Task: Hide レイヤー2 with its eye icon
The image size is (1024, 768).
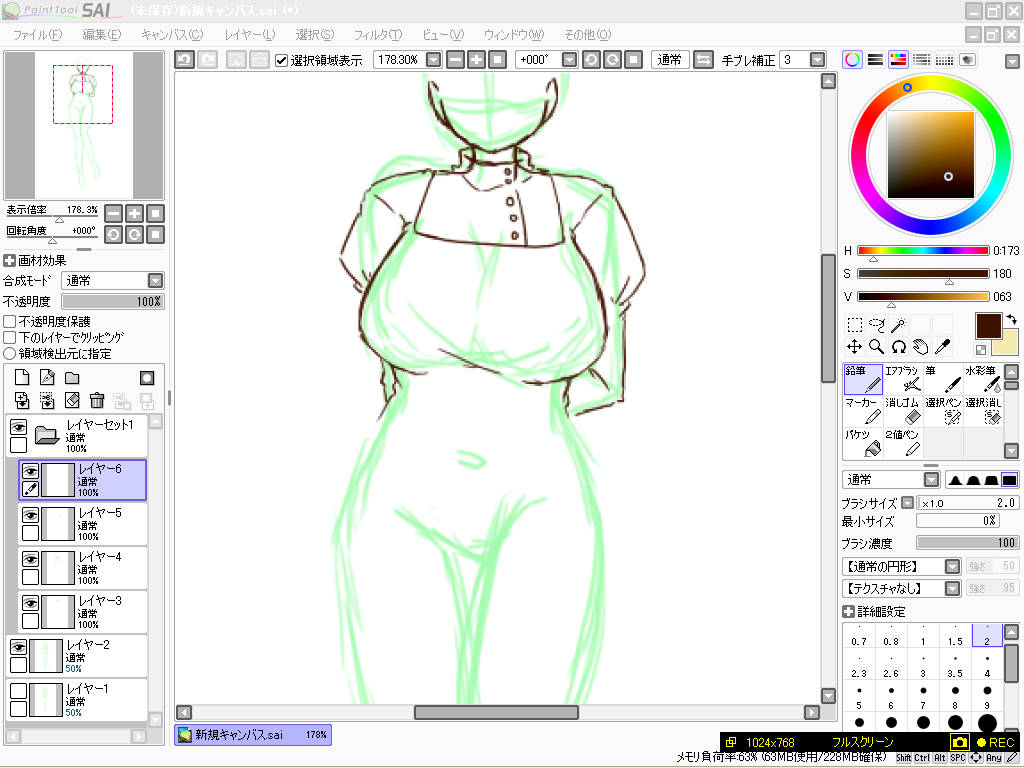Action: 18,647
